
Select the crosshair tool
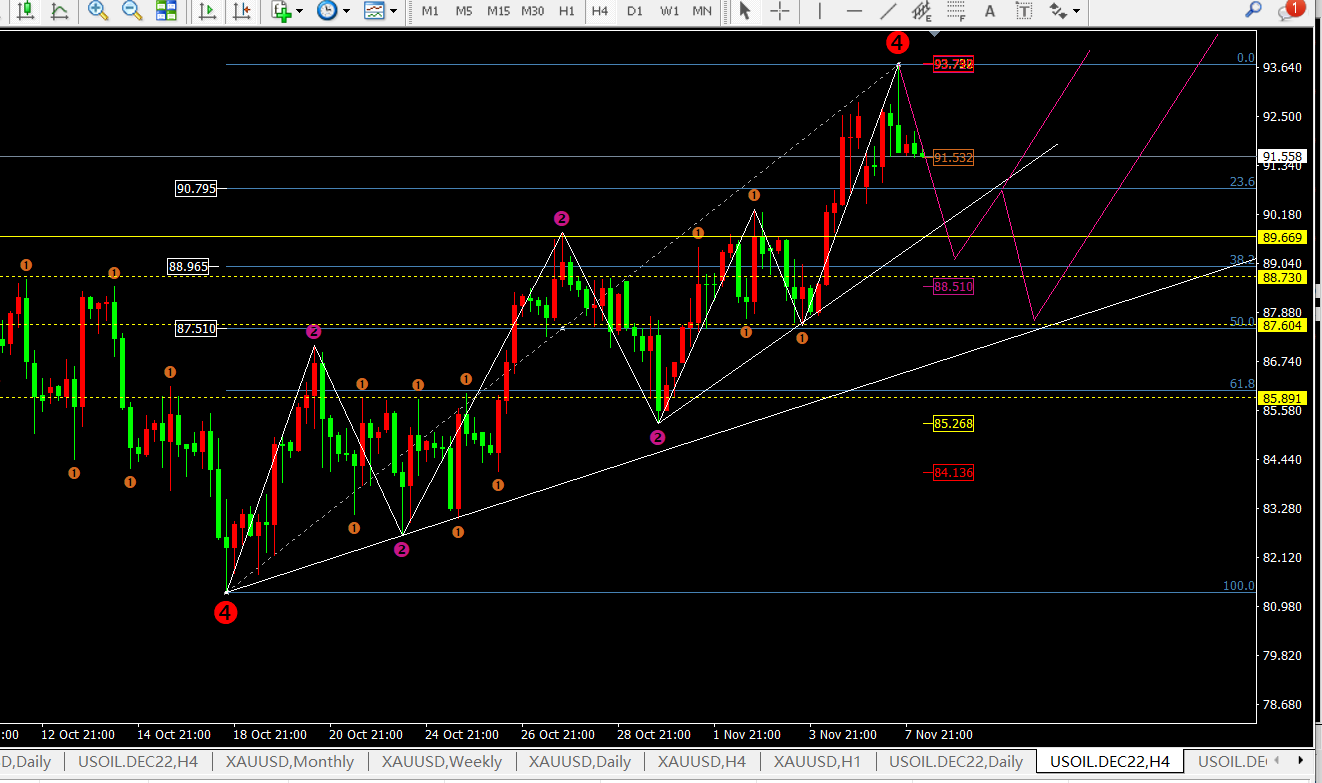780,11
